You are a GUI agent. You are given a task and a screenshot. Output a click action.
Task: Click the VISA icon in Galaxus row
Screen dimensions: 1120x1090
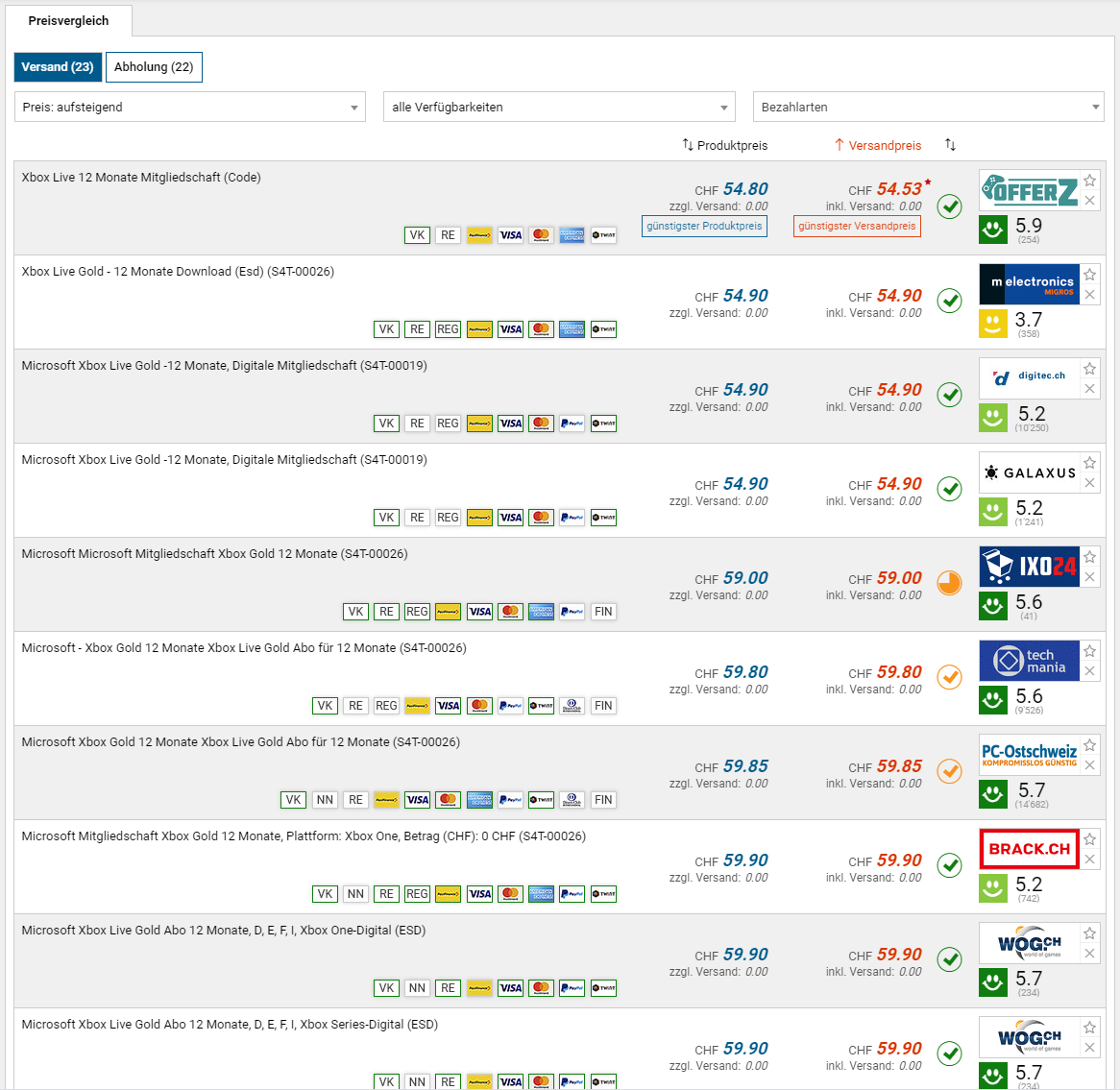[x=510, y=517]
